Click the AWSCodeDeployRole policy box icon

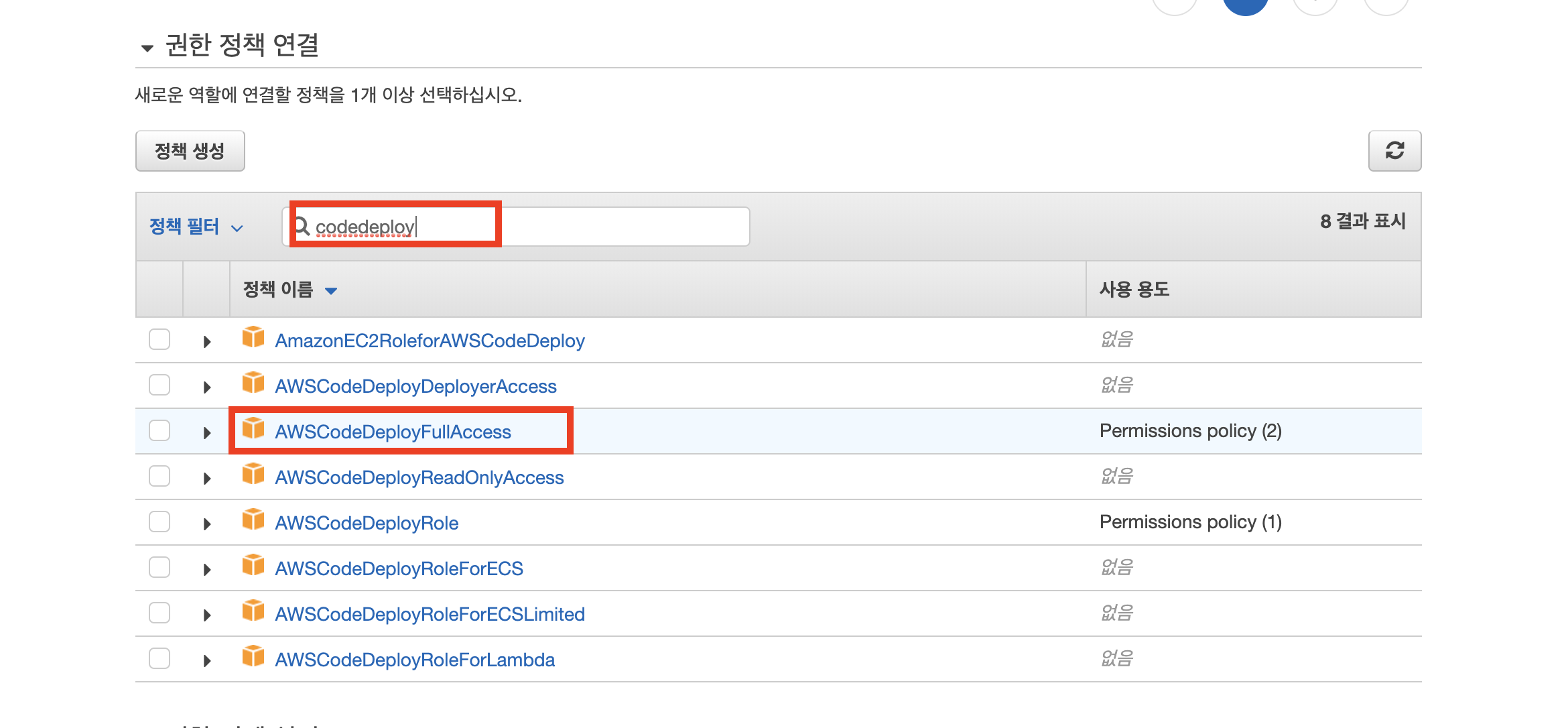click(x=253, y=520)
